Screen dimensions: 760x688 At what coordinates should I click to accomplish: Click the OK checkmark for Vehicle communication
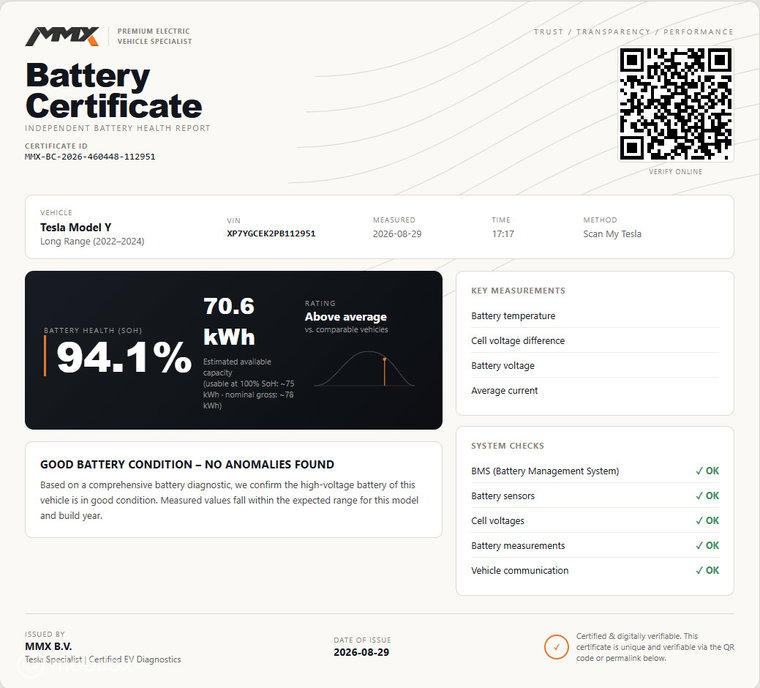[707, 570]
